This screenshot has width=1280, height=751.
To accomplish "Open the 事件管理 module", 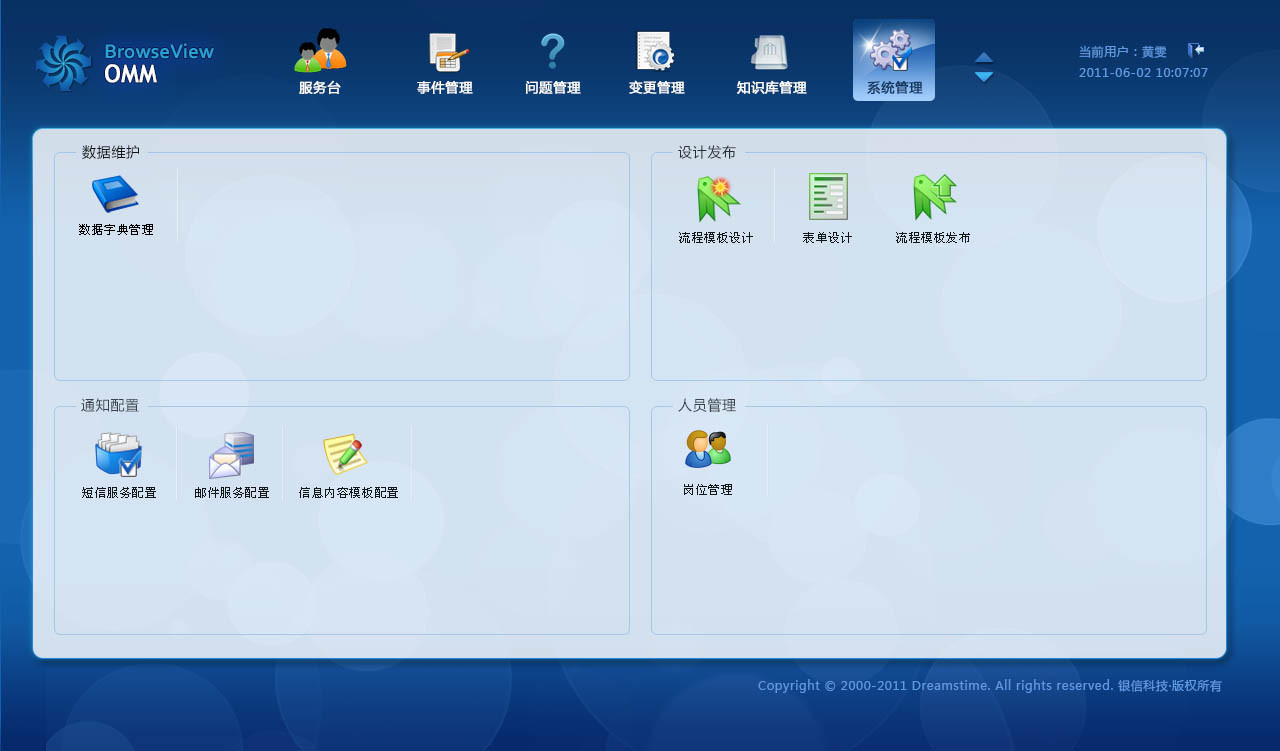I will [443, 60].
